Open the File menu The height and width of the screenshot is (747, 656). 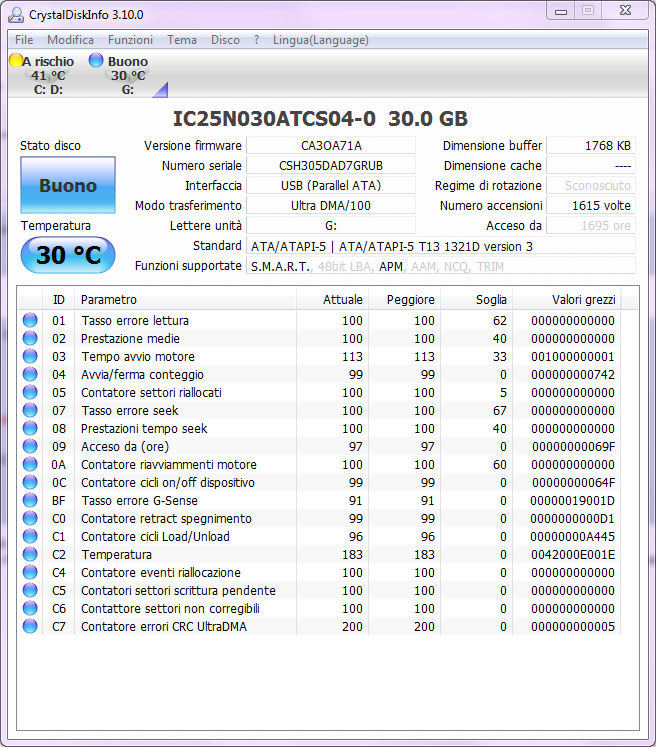[x=24, y=40]
